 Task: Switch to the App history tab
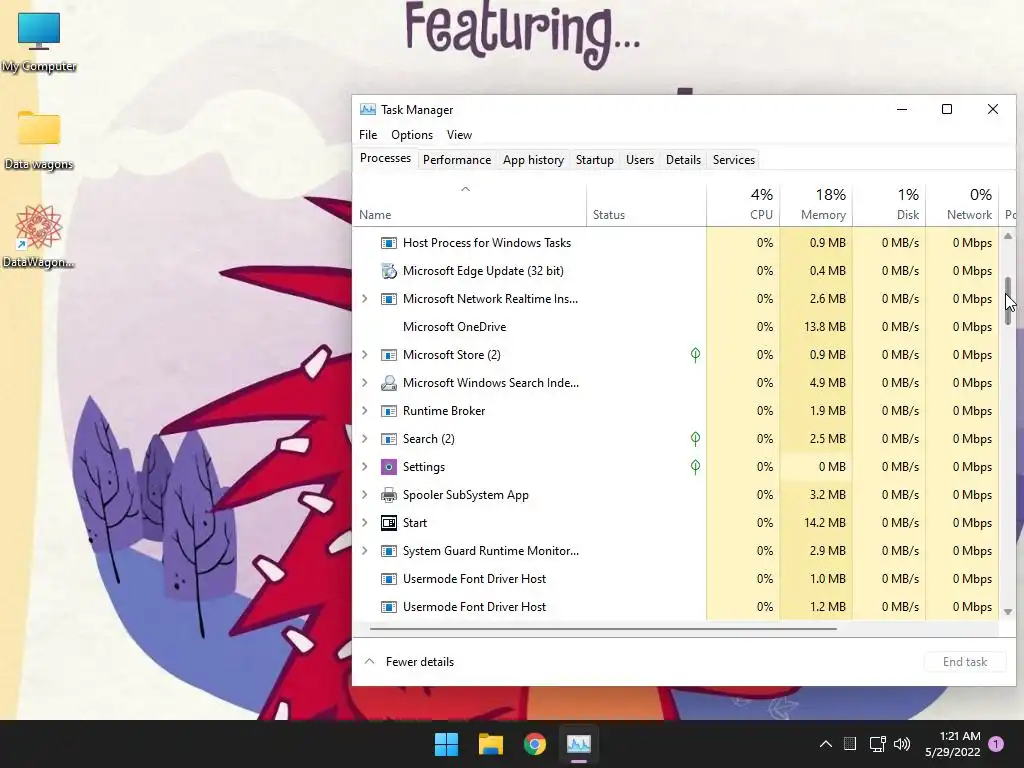(534, 160)
